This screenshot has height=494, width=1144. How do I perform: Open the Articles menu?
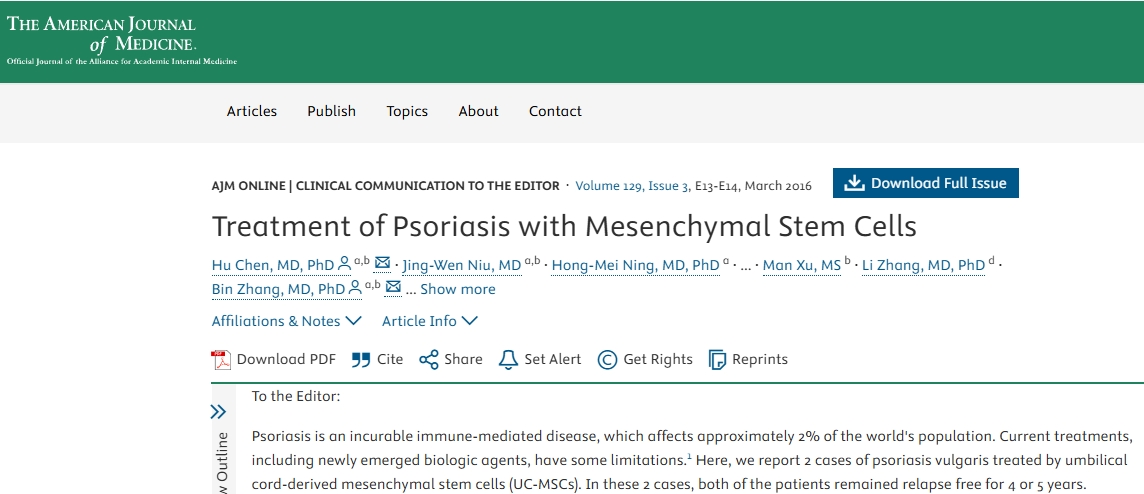(x=252, y=111)
